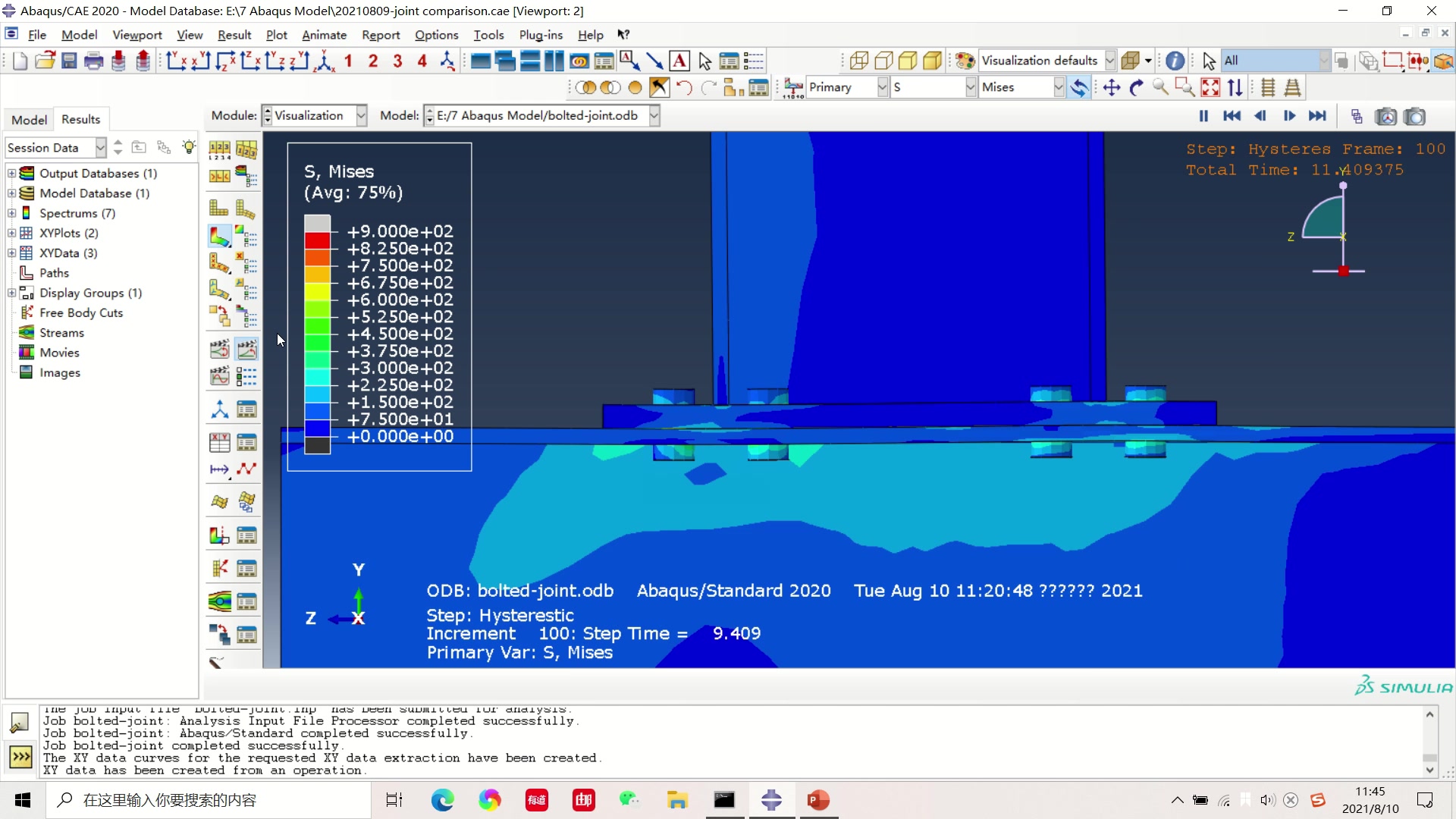
Task: Click the red swatch in legend
Action: tap(317, 240)
